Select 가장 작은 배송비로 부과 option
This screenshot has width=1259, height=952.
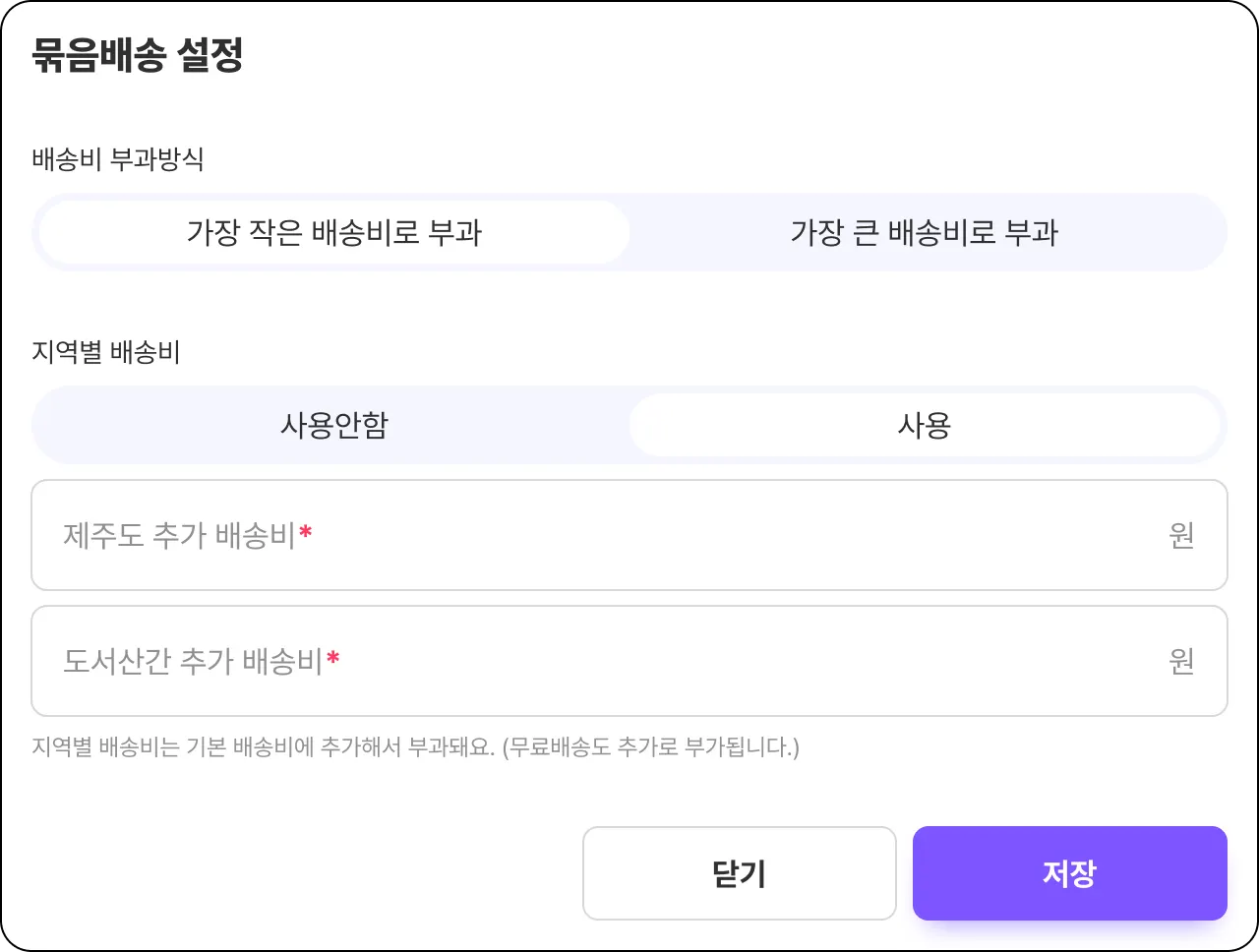click(333, 233)
